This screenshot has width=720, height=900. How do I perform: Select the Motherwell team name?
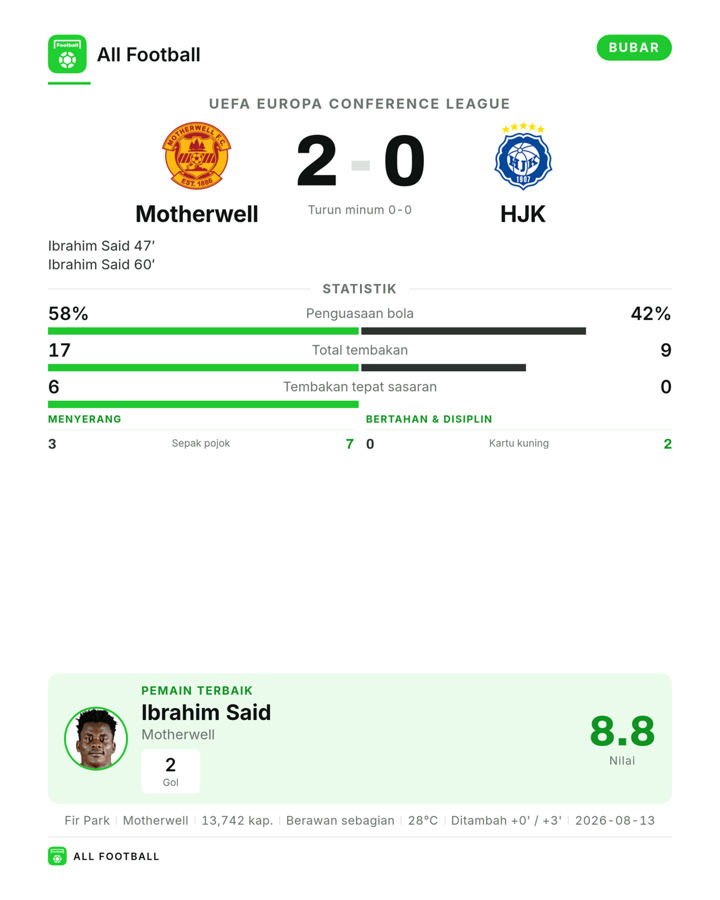pos(197,214)
